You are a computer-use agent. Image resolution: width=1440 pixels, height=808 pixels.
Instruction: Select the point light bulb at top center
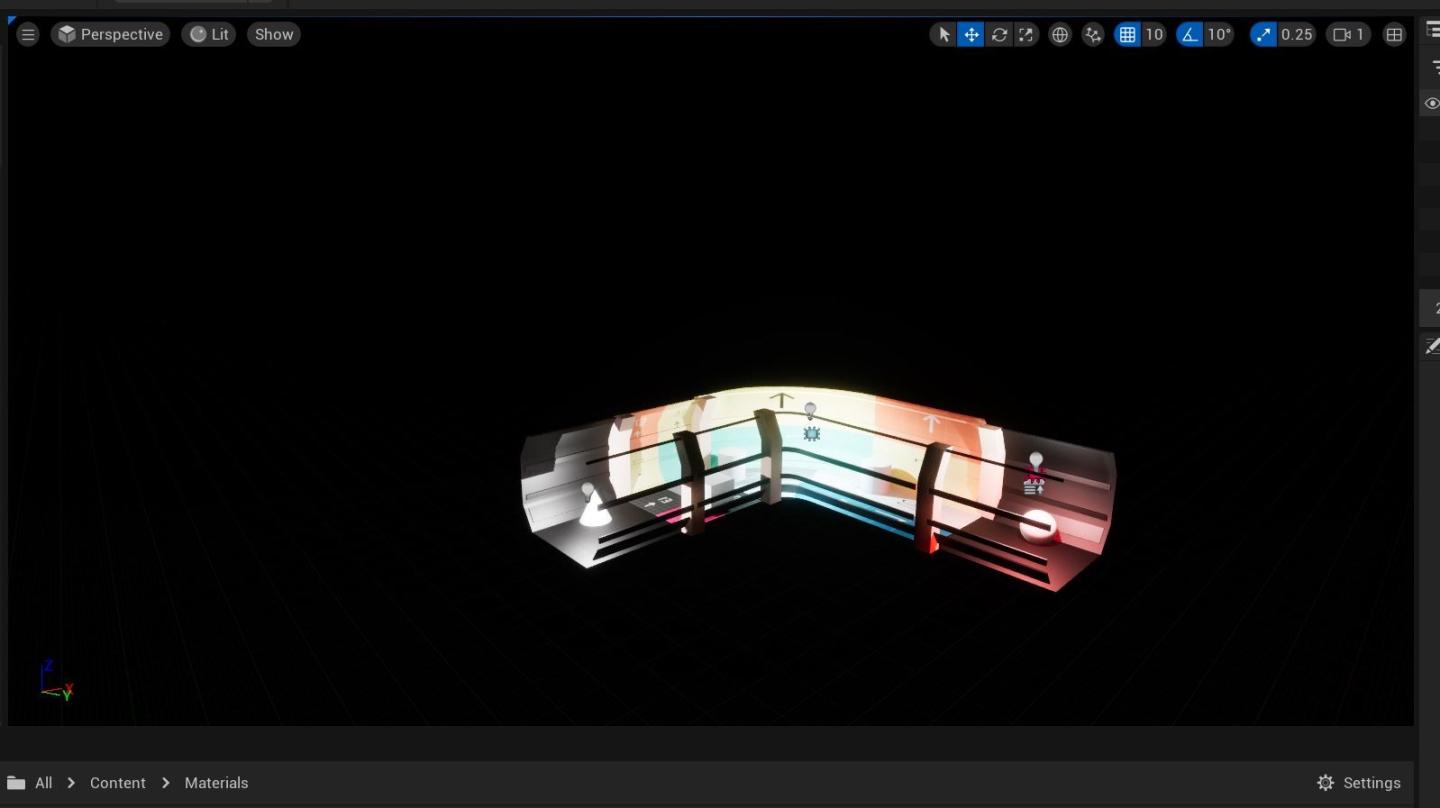[x=810, y=411]
